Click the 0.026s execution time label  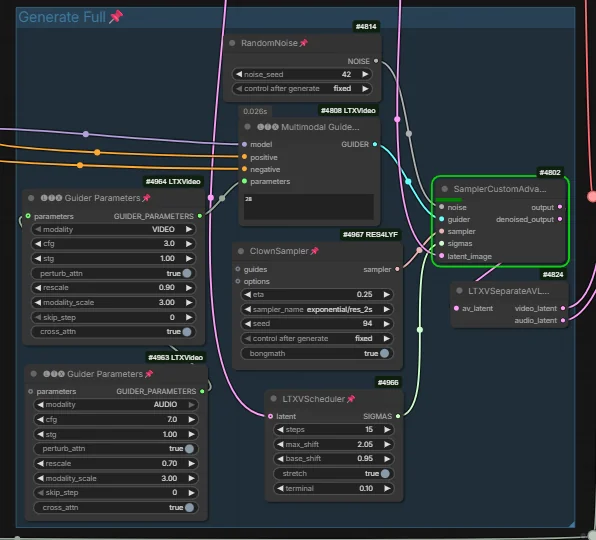click(x=255, y=111)
